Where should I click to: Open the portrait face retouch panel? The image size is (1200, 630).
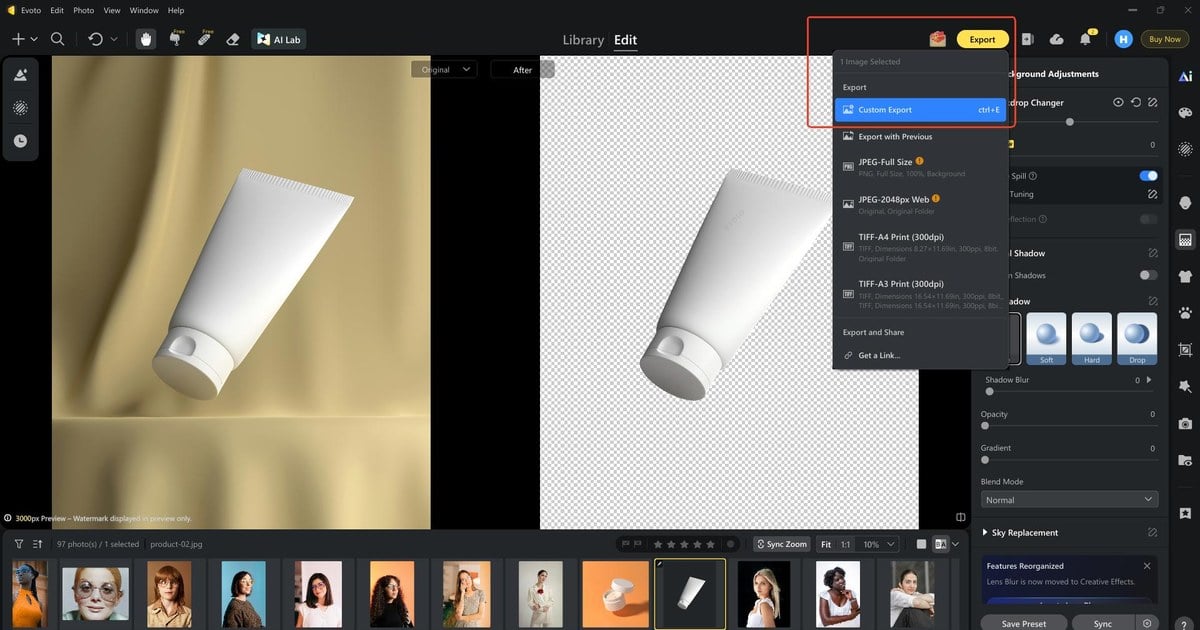tap(1185, 202)
